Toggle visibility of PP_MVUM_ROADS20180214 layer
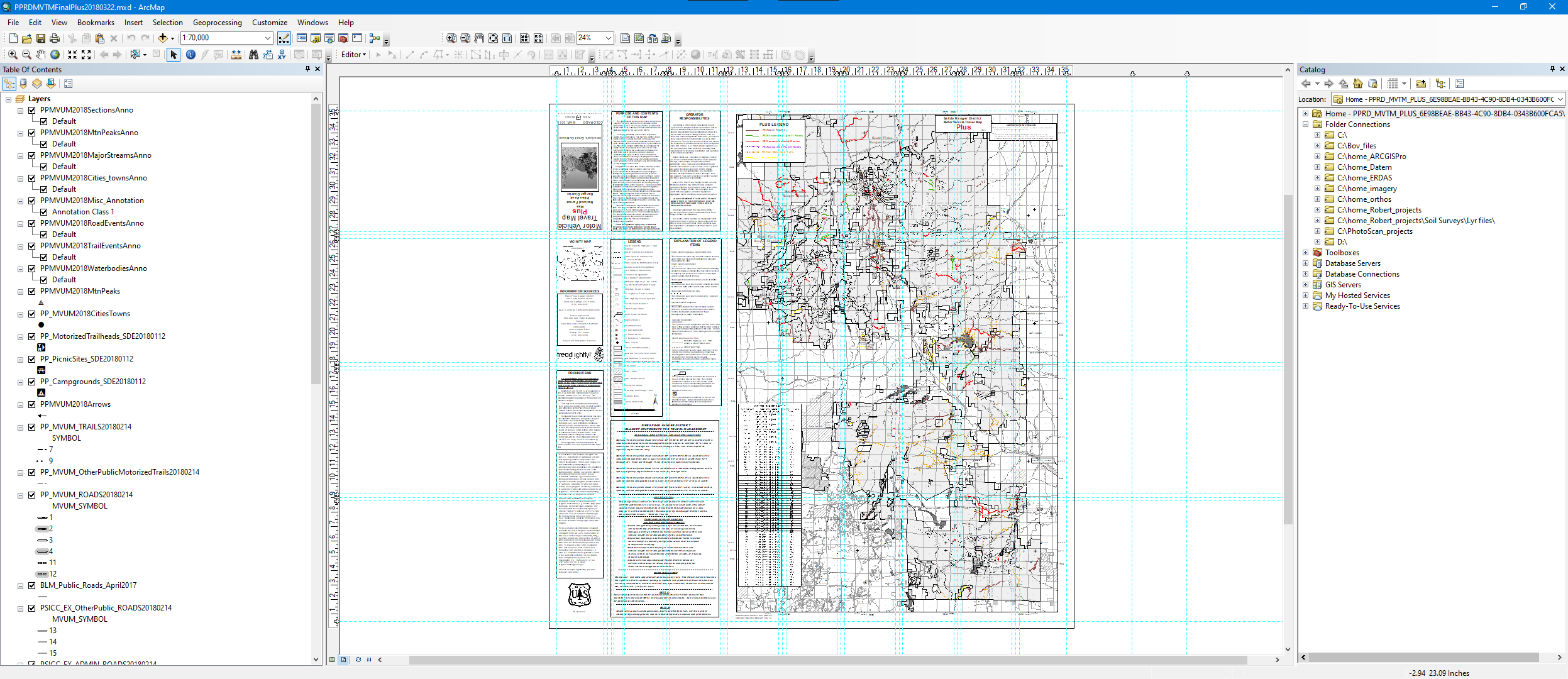The width and height of the screenshot is (1568, 679). point(32,495)
